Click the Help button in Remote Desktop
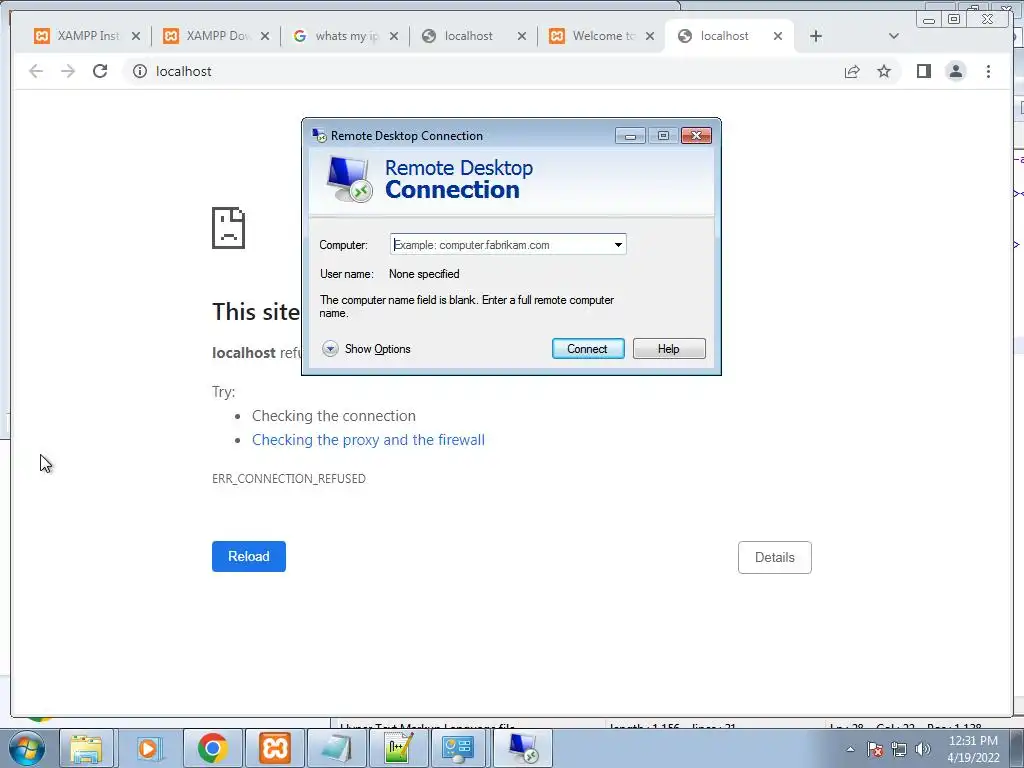This screenshot has width=1024, height=768. [669, 349]
